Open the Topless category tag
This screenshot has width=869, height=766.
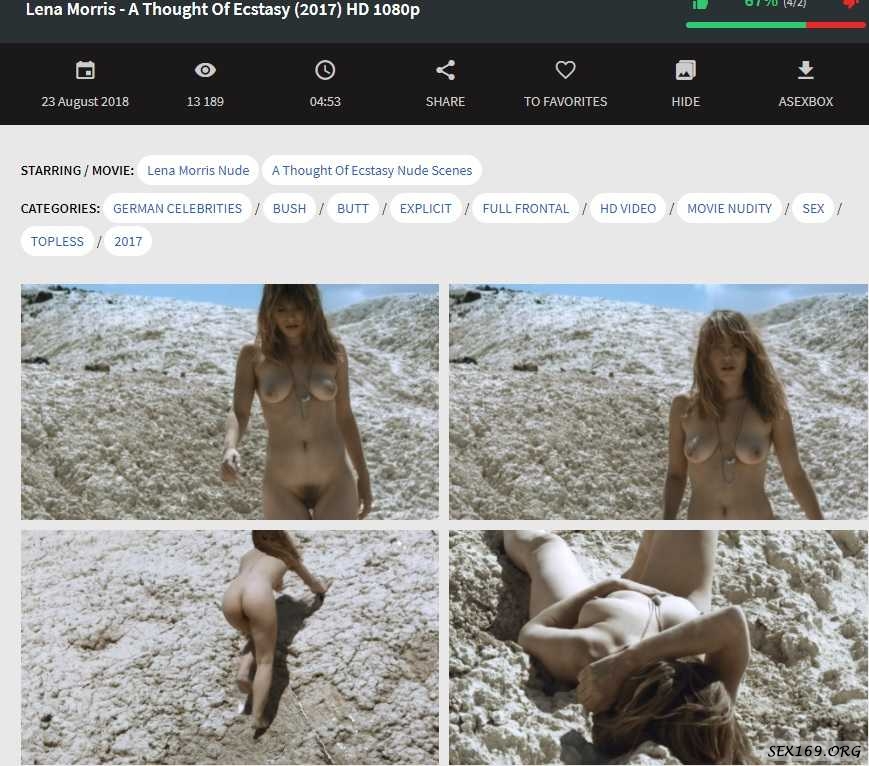[57, 241]
